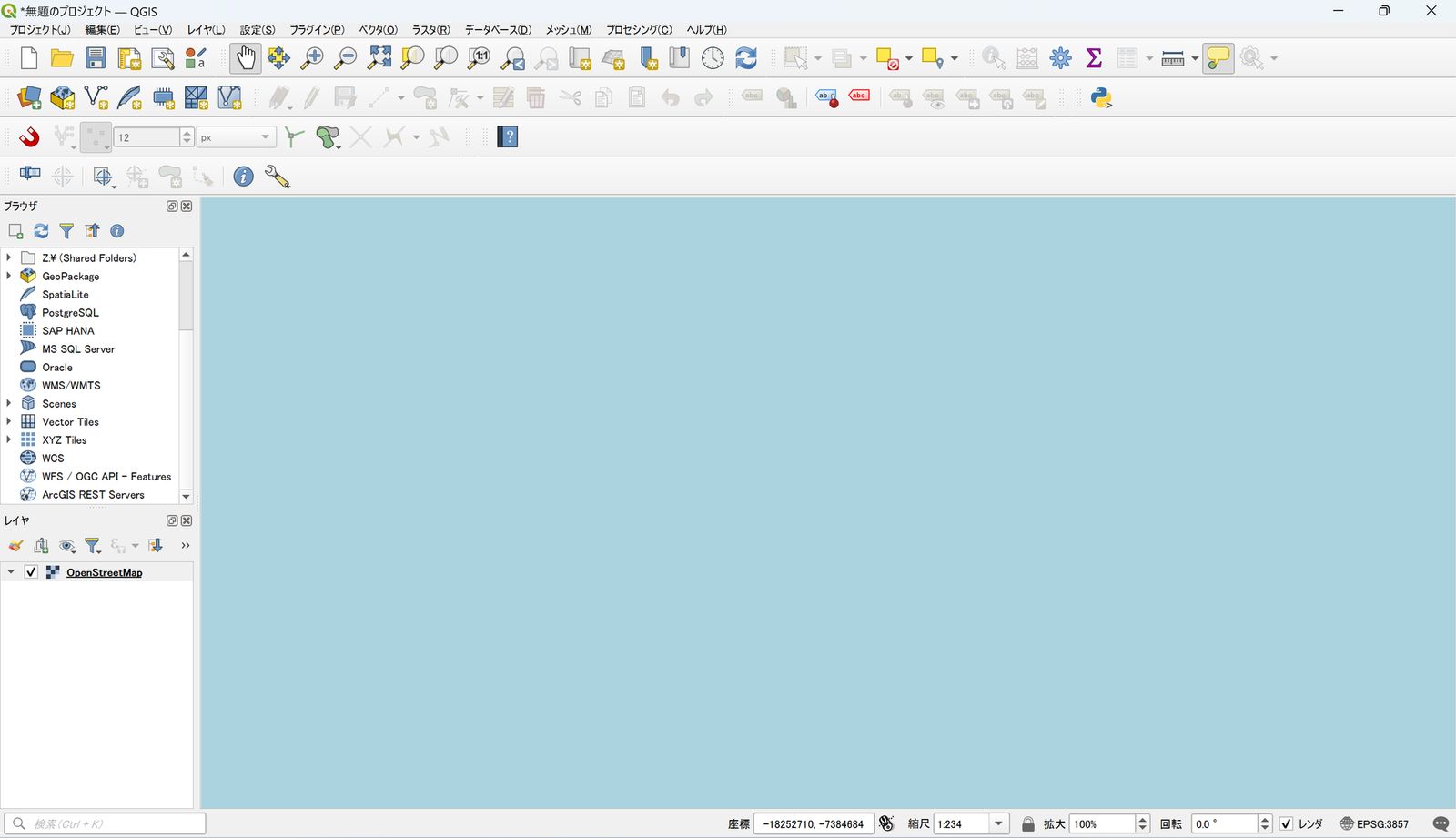The height and width of the screenshot is (838, 1456).
Task: Open Processing Toolbox gear icon
Action: 1060,58
